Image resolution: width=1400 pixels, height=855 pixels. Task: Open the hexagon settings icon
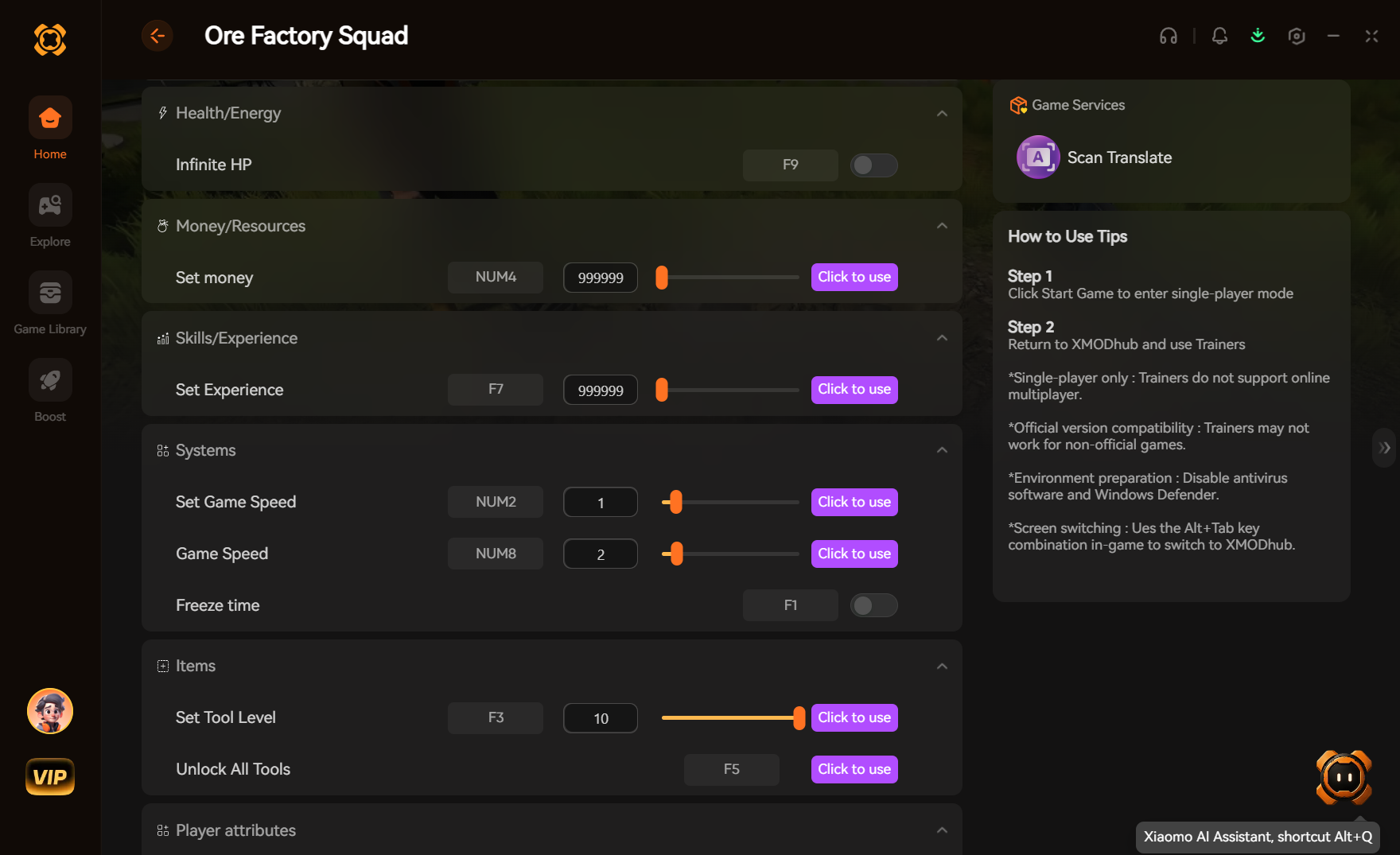tap(1297, 36)
